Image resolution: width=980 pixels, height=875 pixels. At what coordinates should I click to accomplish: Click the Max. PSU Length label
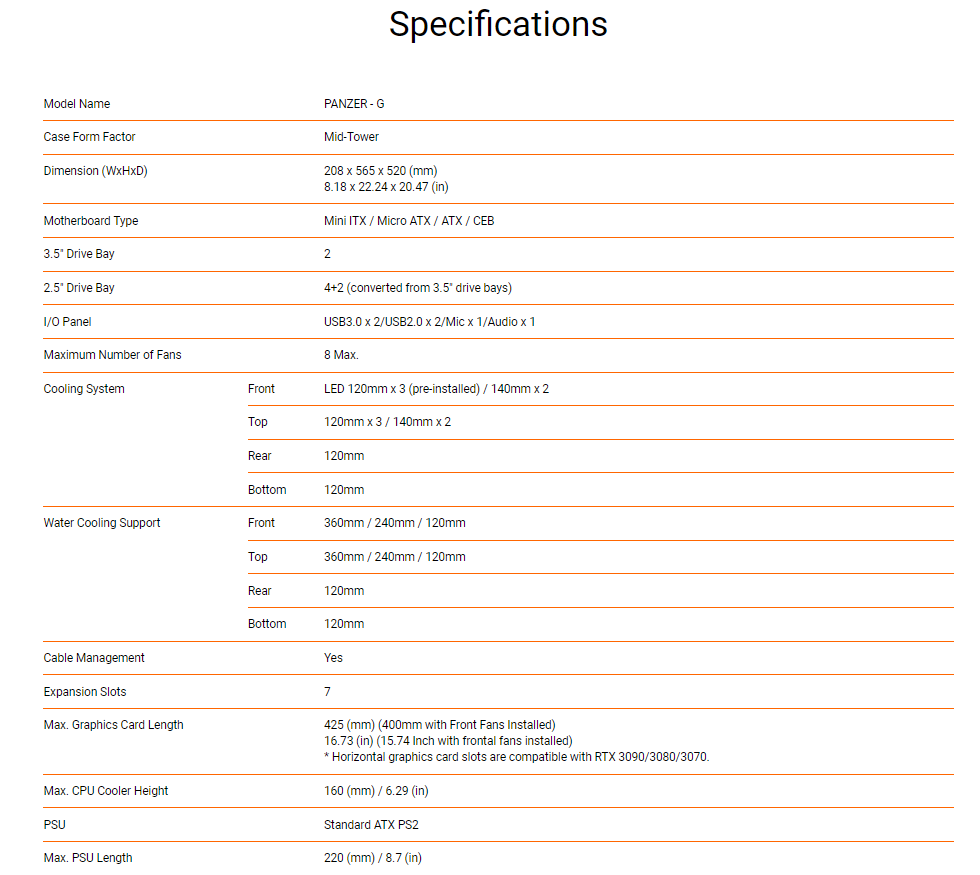pyautogui.click(x=88, y=858)
